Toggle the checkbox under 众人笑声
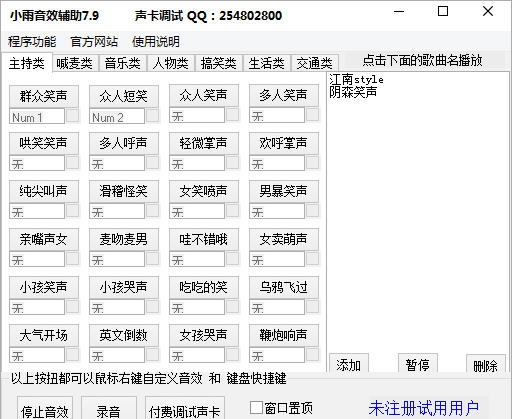512x419 pixels. click(232, 115)
